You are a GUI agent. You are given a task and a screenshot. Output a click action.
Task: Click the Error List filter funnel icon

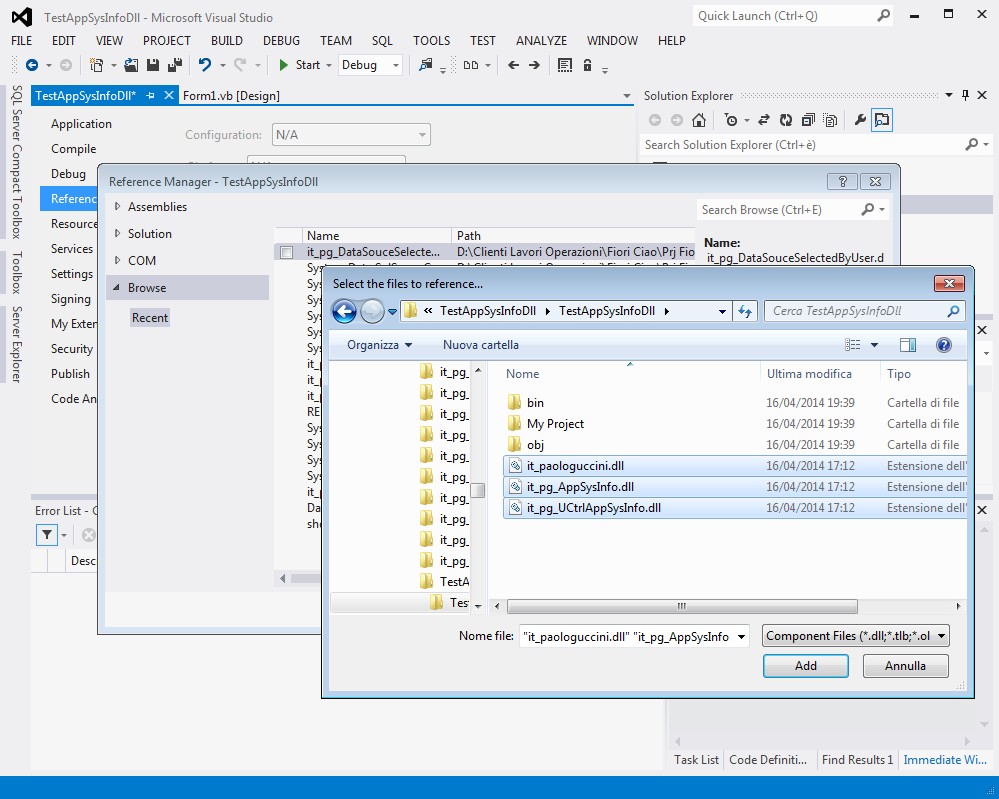pyautogui.click(x=47, y=535)
